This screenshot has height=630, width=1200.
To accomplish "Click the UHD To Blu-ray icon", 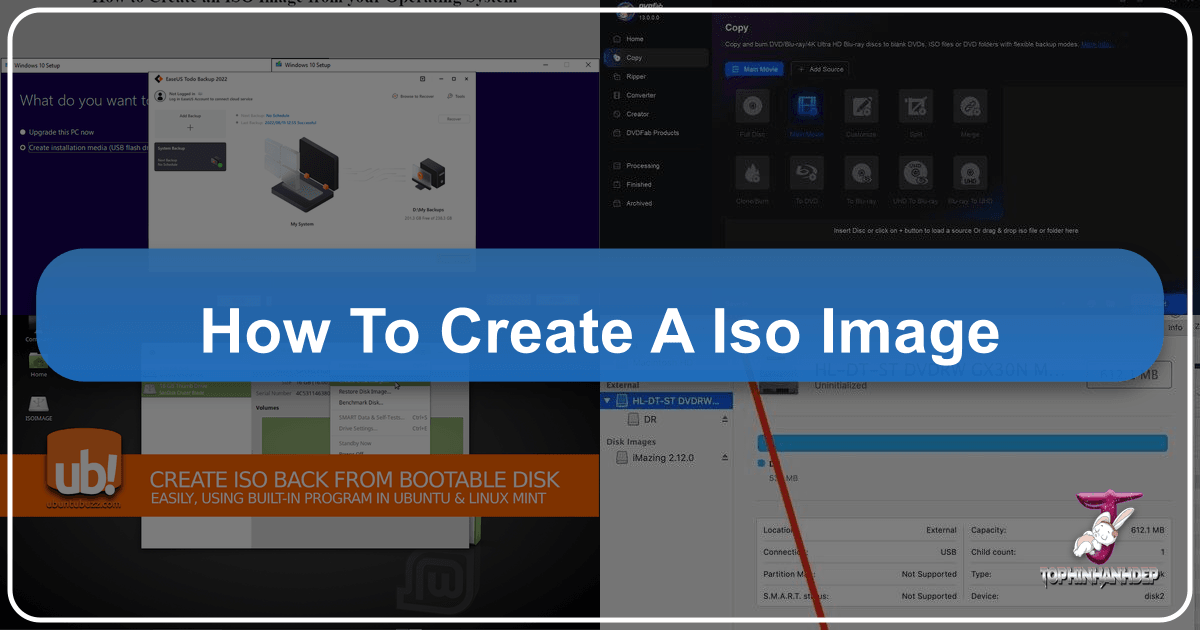I will click(914, 173).
